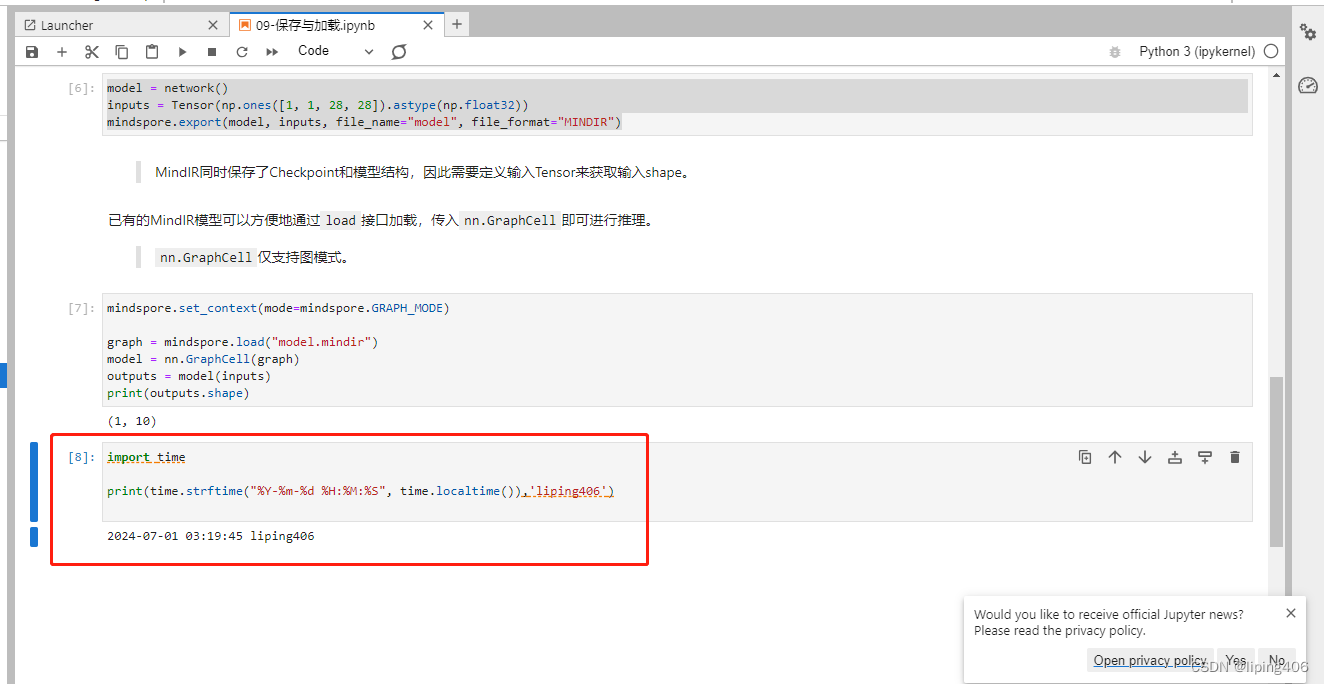The height and width of the screenshot is (684, 1324).
Task: Paste cell from clipboard icon
Action: tap(152, 52)
